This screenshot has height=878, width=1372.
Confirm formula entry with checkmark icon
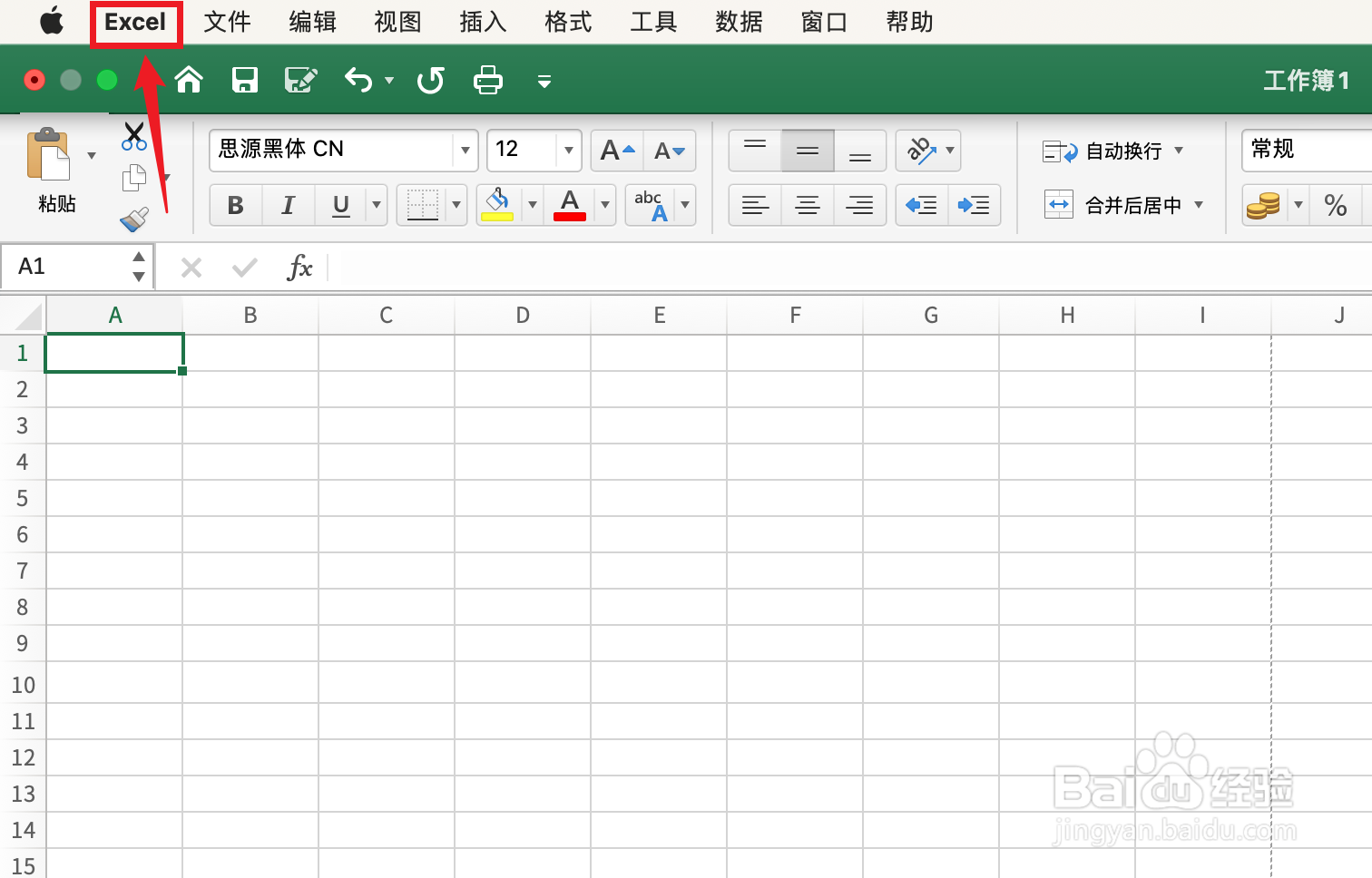pos(245,268)
